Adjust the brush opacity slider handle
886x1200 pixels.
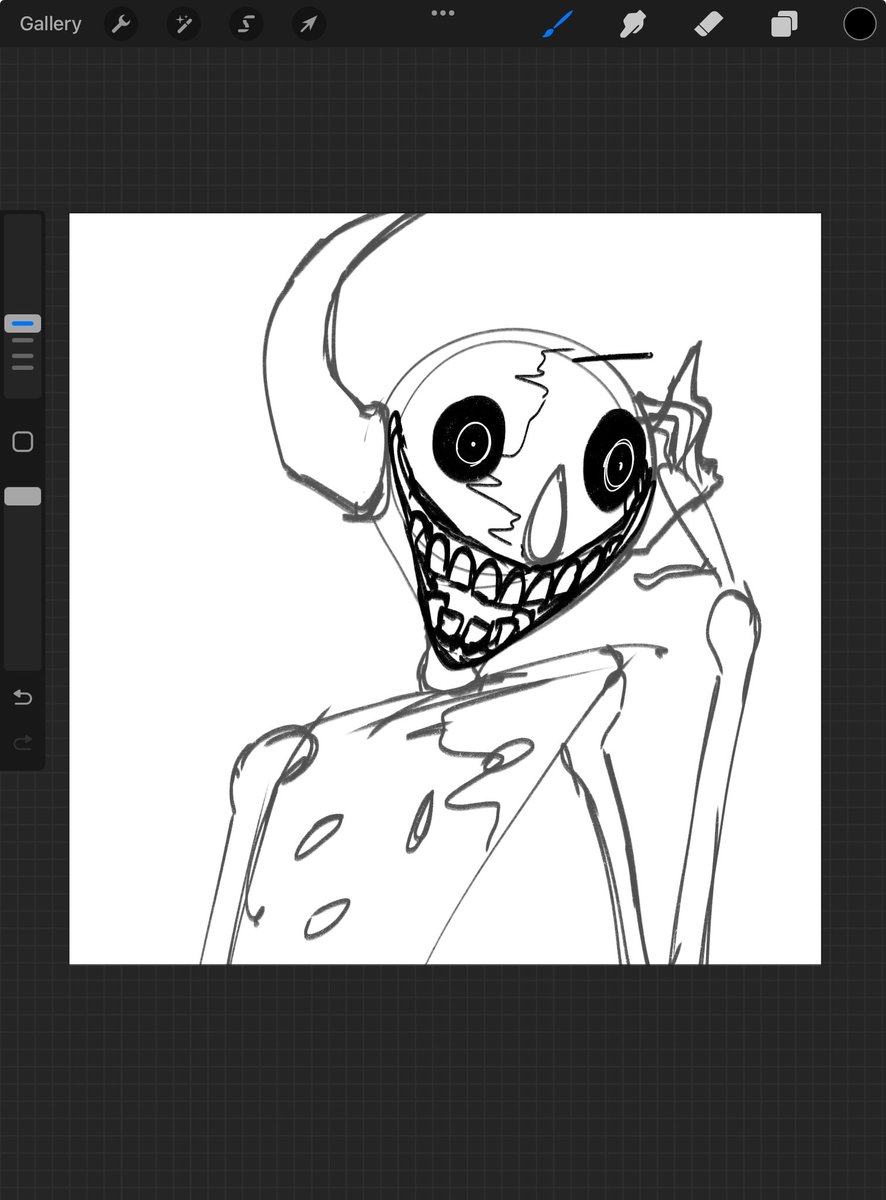click(x=22, y=496)
